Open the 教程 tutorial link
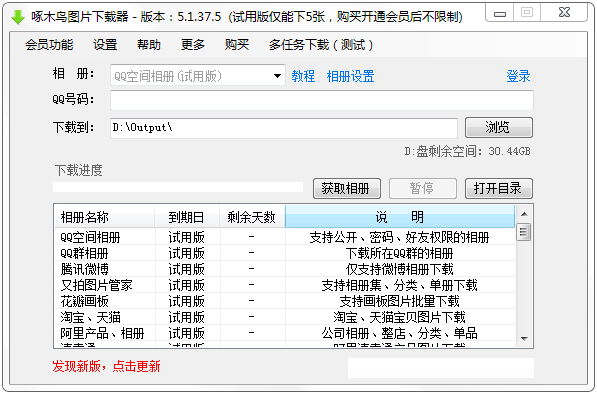This screenshot has width=597, height=393. (x=303, y=76)
